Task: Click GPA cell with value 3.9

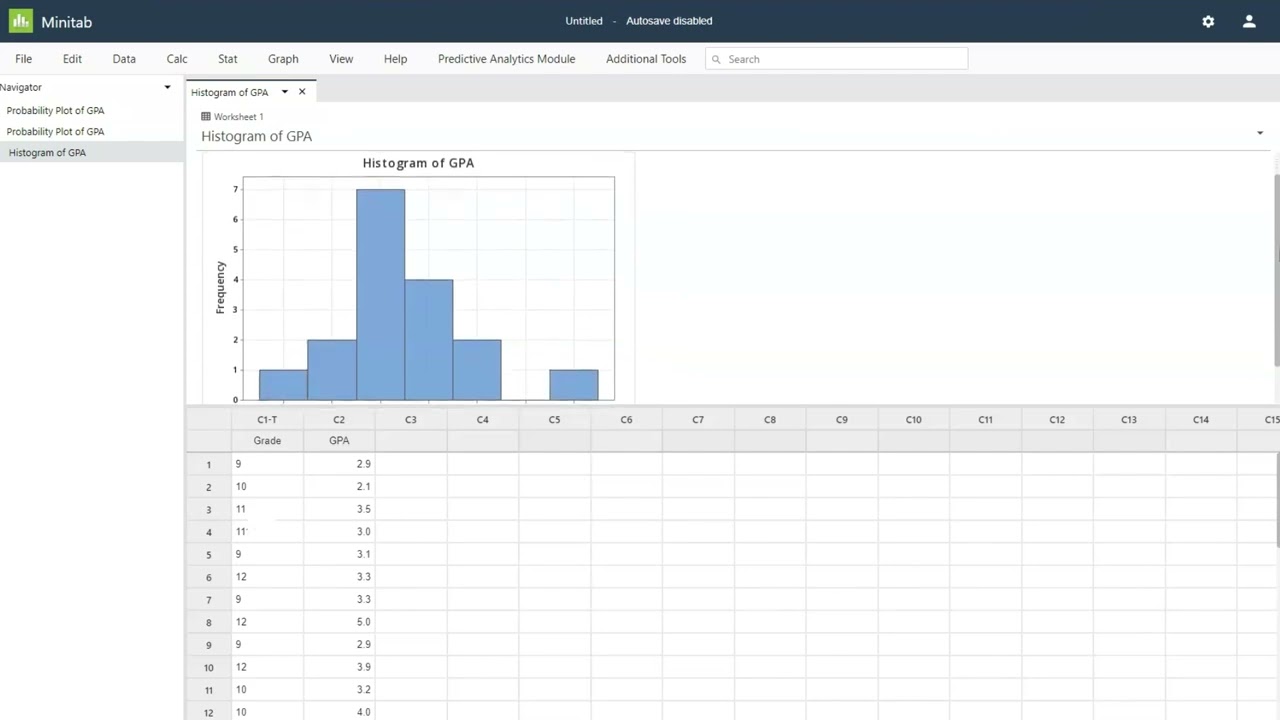Action: [x=339, y=667]
